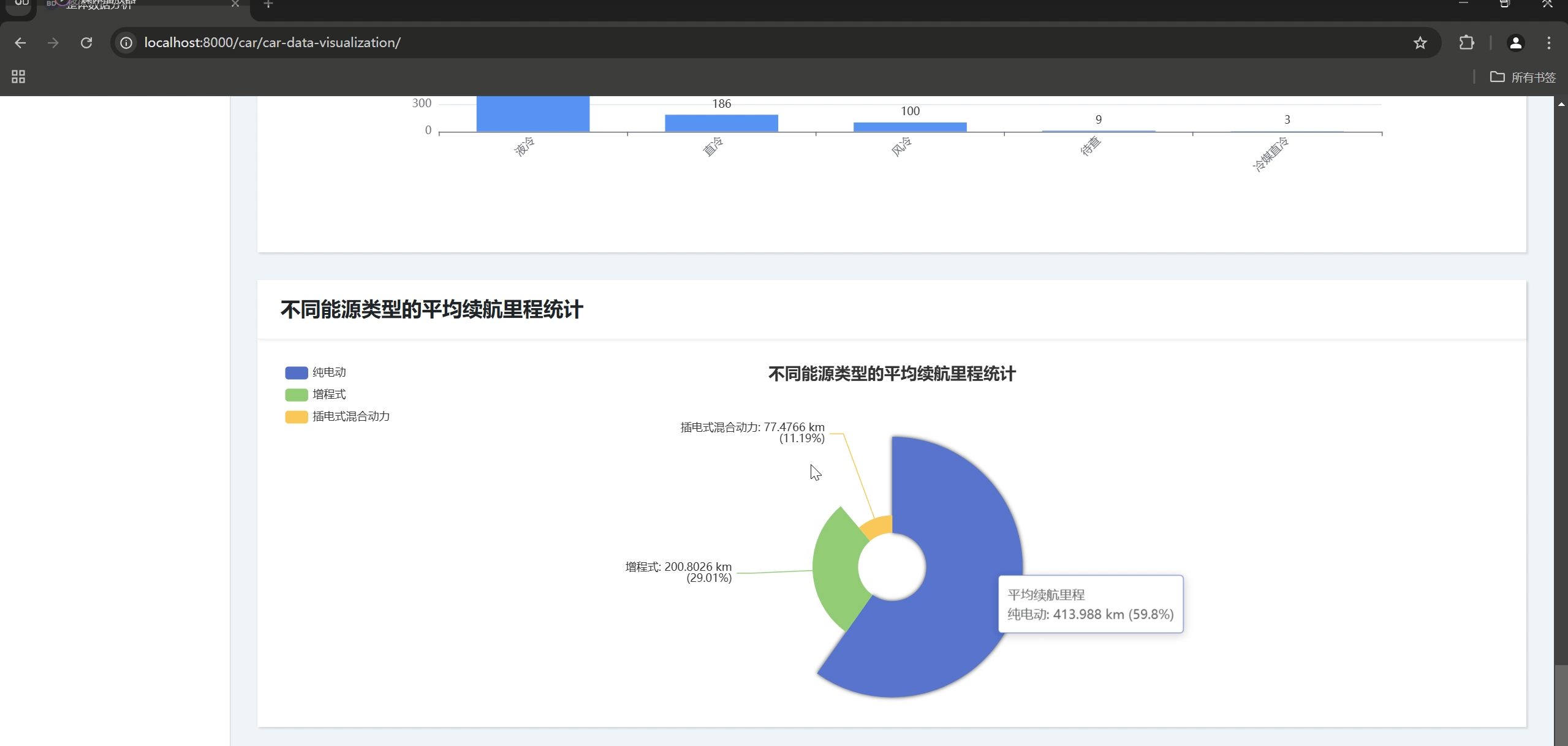The height and width of the screenshot is (746, 1568).
Task: Click the green 增程式 pie slice
Action: tap(836, 570)
